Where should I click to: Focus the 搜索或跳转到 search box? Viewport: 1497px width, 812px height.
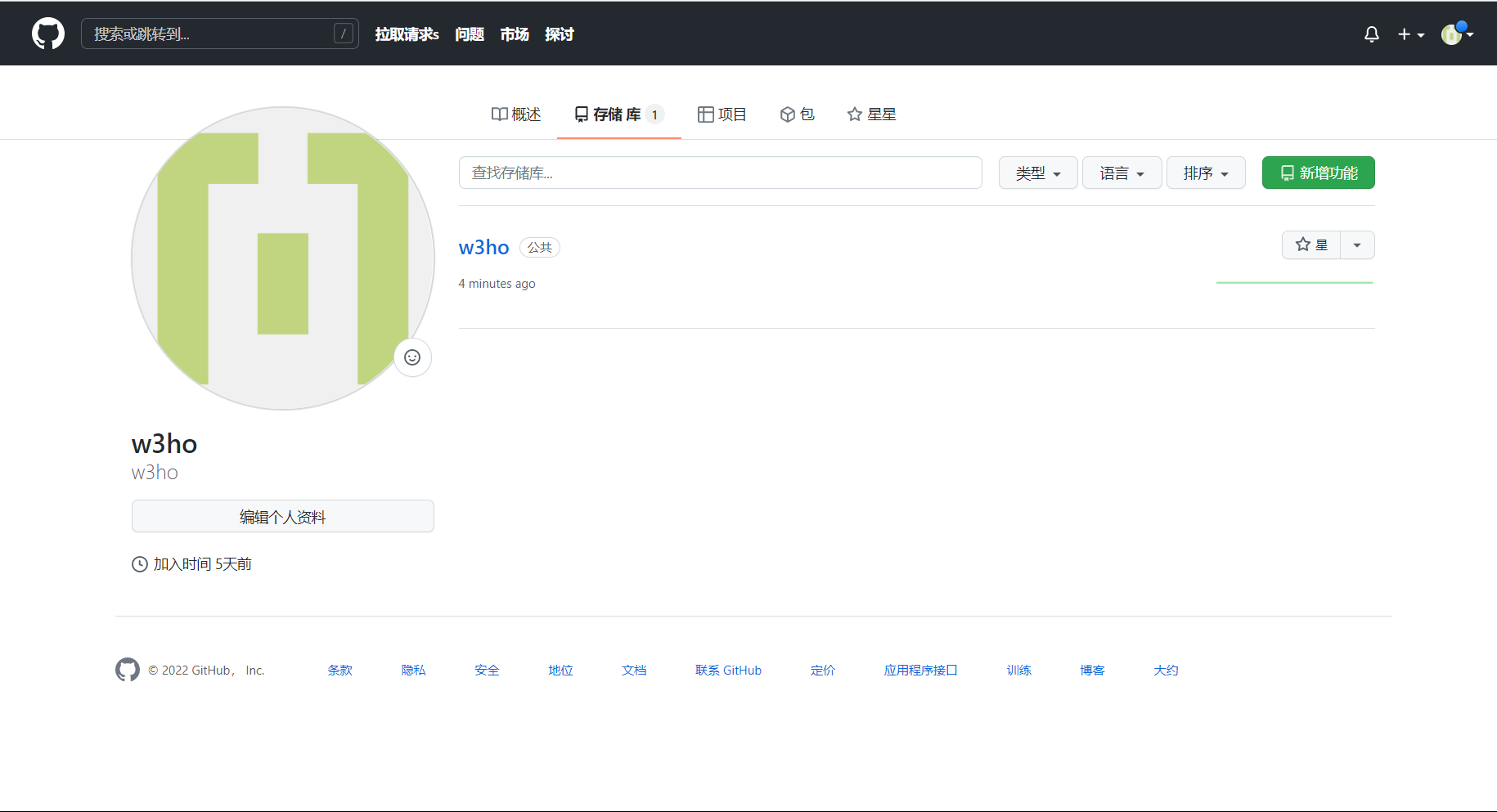click(220, 34)
